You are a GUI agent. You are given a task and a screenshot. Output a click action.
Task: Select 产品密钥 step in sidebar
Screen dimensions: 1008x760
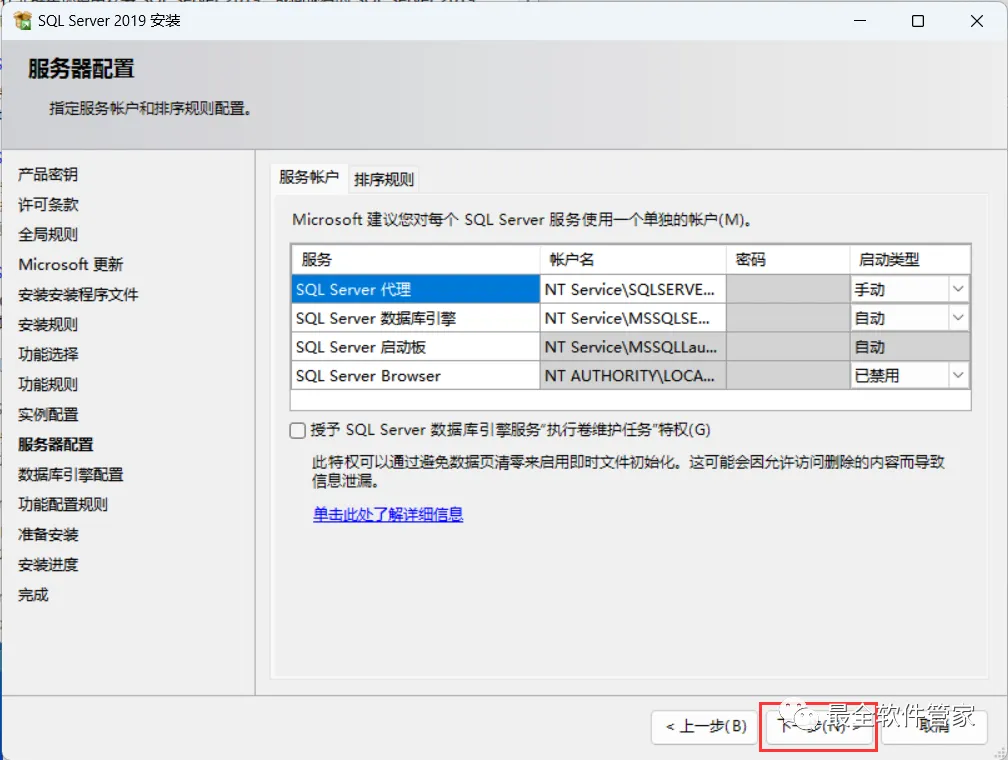(x=48, y=174)
